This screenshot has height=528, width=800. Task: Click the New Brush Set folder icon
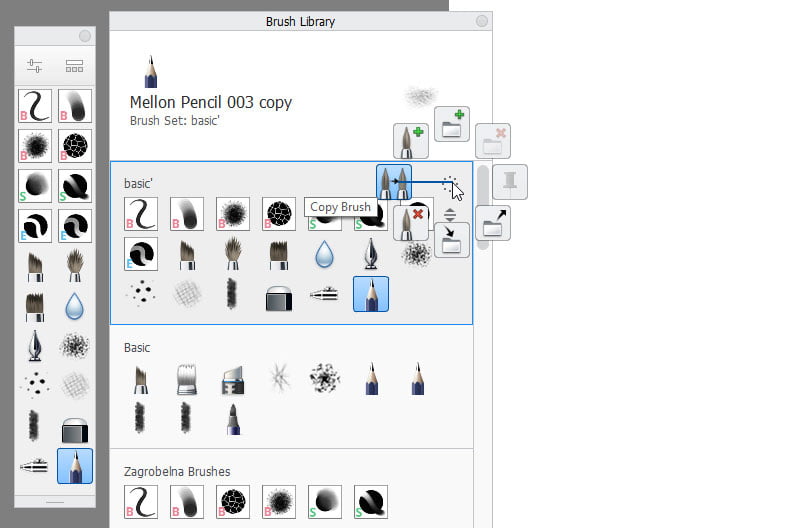coord(452,123)
